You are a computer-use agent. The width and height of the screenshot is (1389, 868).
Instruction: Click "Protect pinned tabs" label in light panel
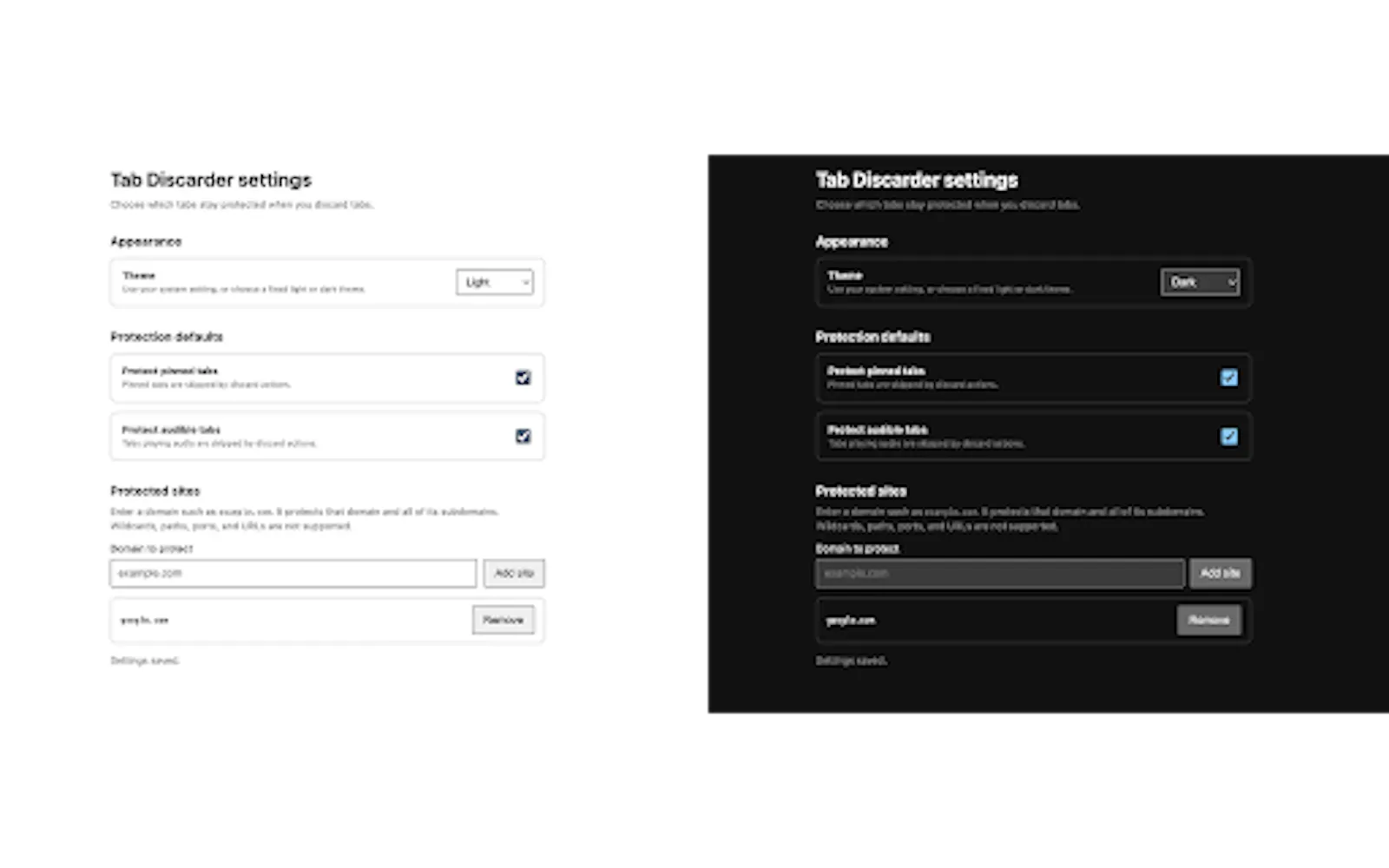[x=170, y=372]
